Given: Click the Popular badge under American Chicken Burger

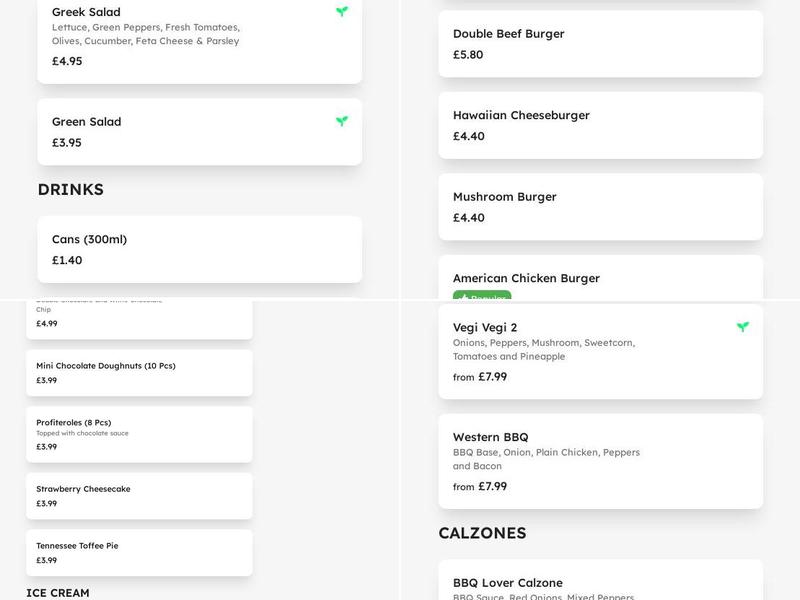Looking at the screenshot, I should click(x=482, y=296).
